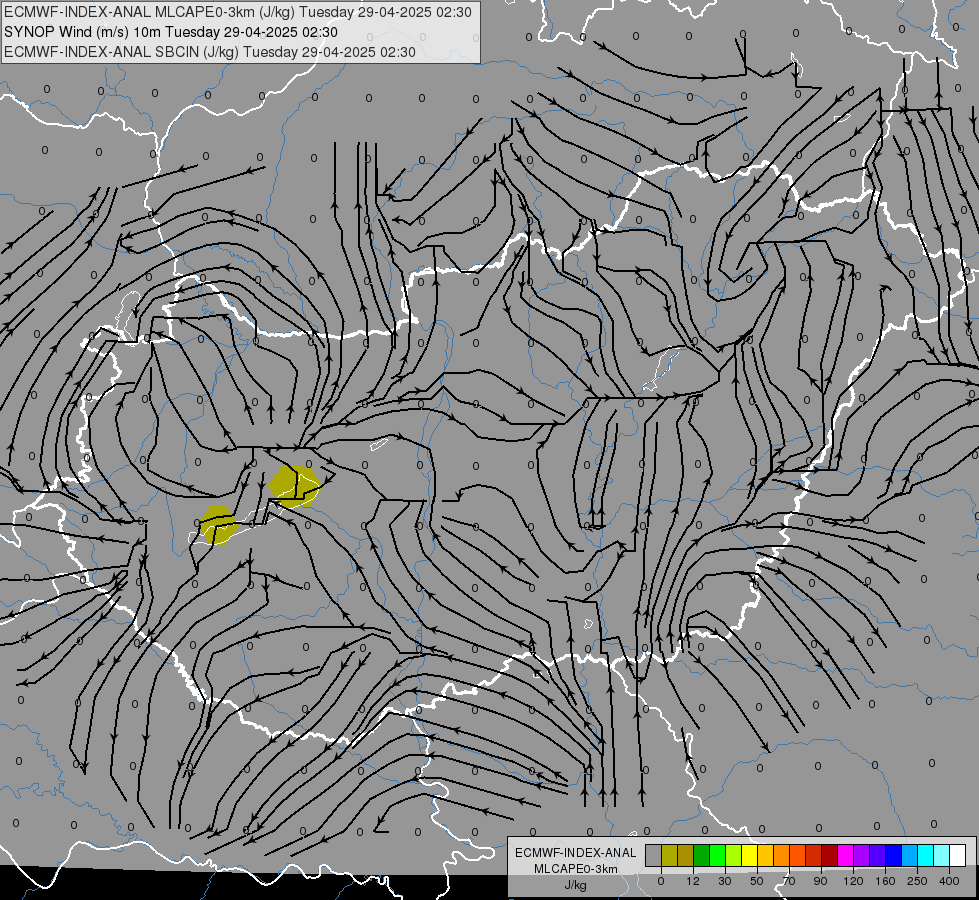Pick the dark green legend swatch starting at 12
Image resolution: width=979 pixels, height=900 pixels.
click(x=702, y=855)
